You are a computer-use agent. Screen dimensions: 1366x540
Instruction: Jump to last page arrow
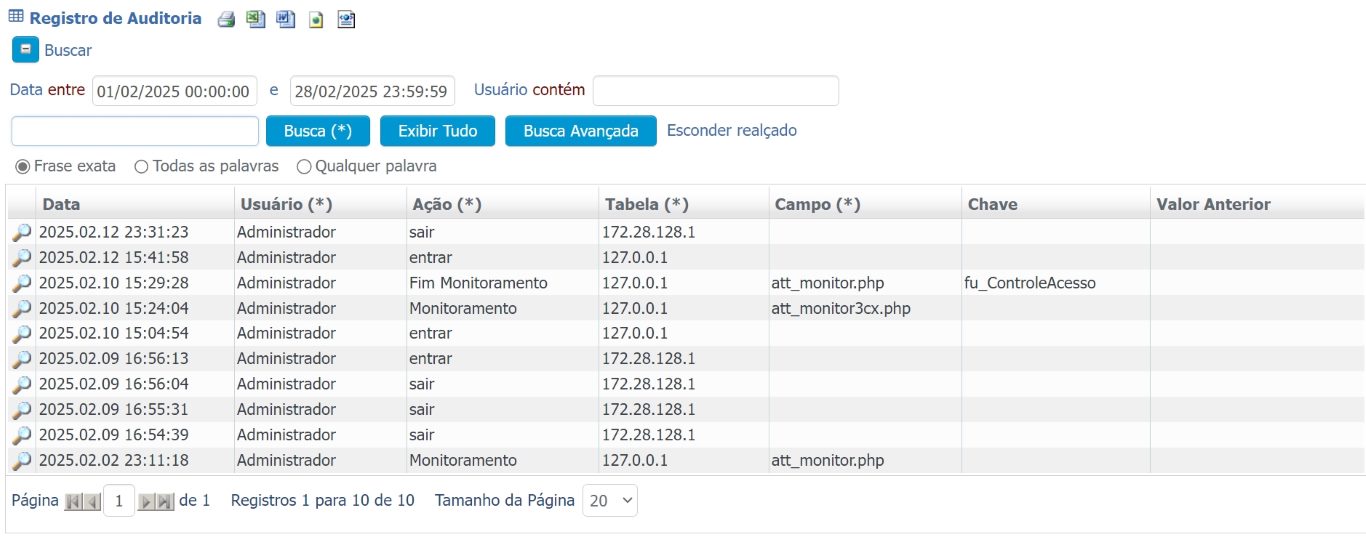coord(164,501)
